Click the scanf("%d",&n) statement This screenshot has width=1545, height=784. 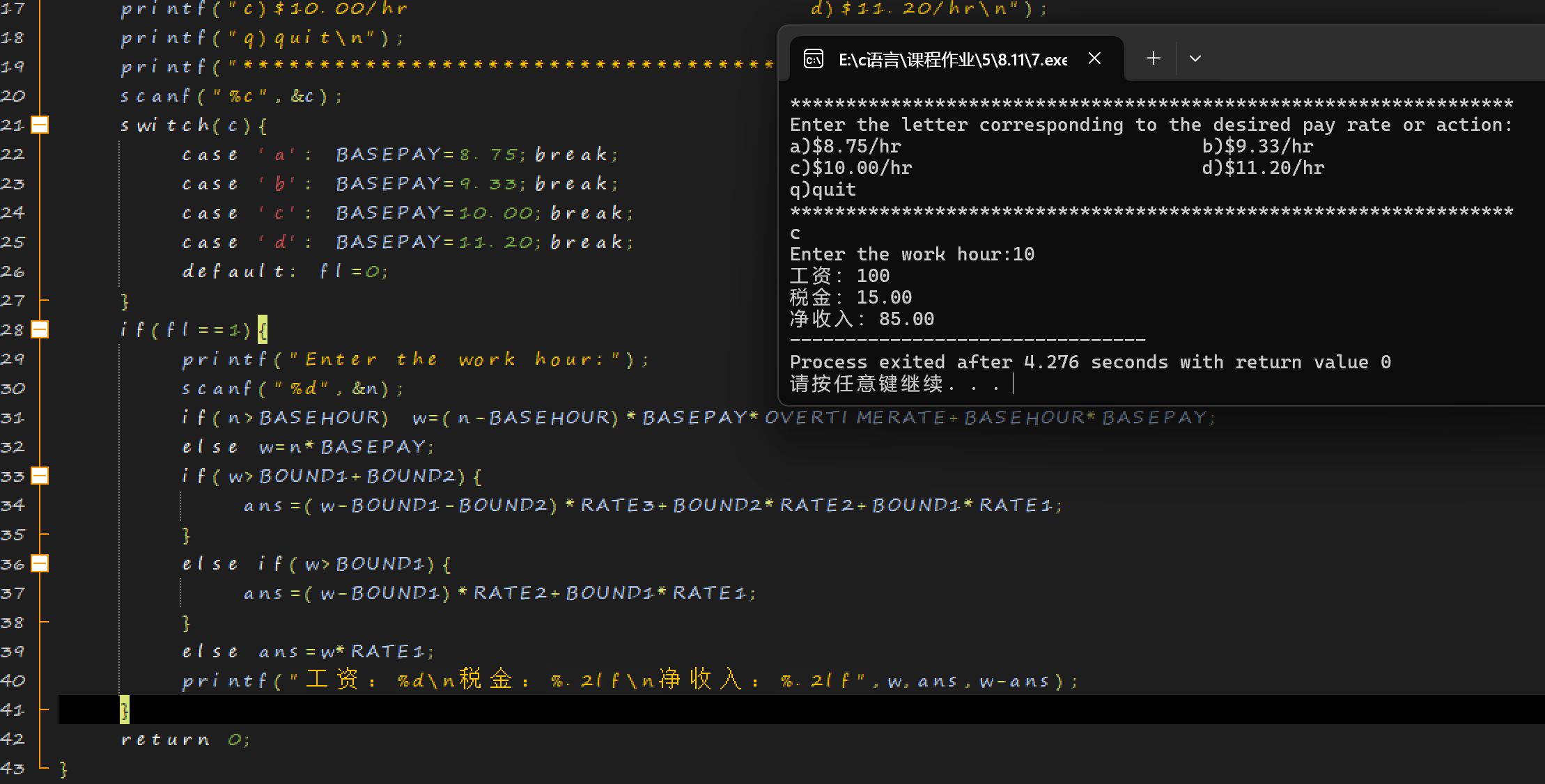[293, 388]
